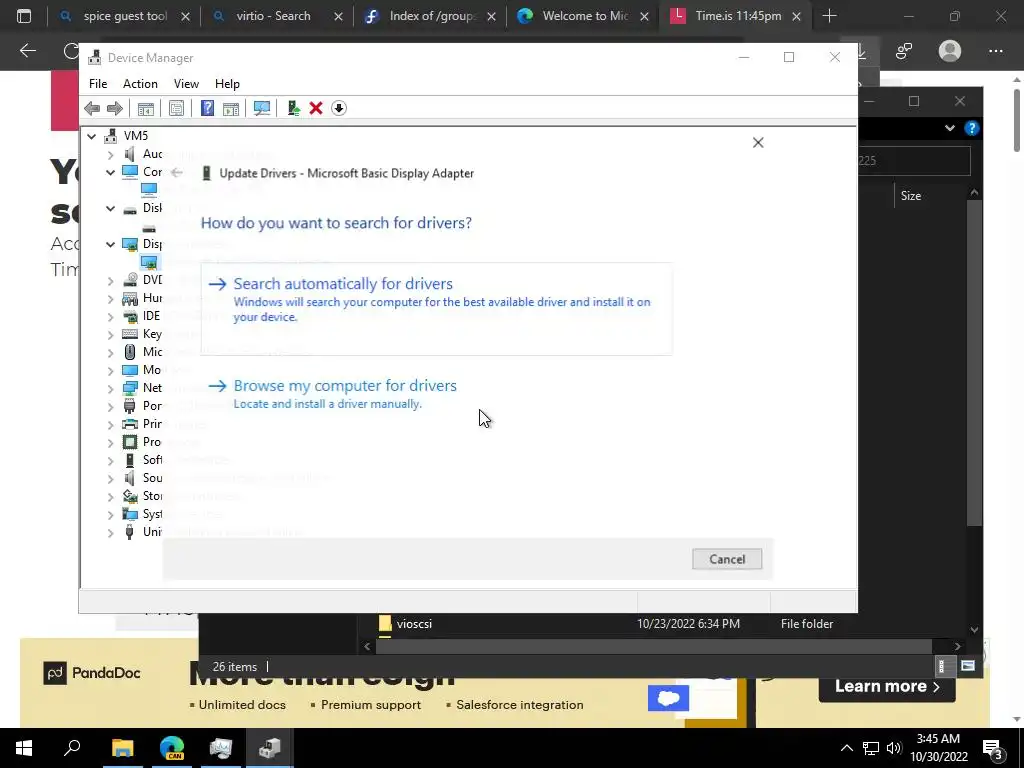Open the Windows Start menu
Screen dimensions: 1024x768
24,748
